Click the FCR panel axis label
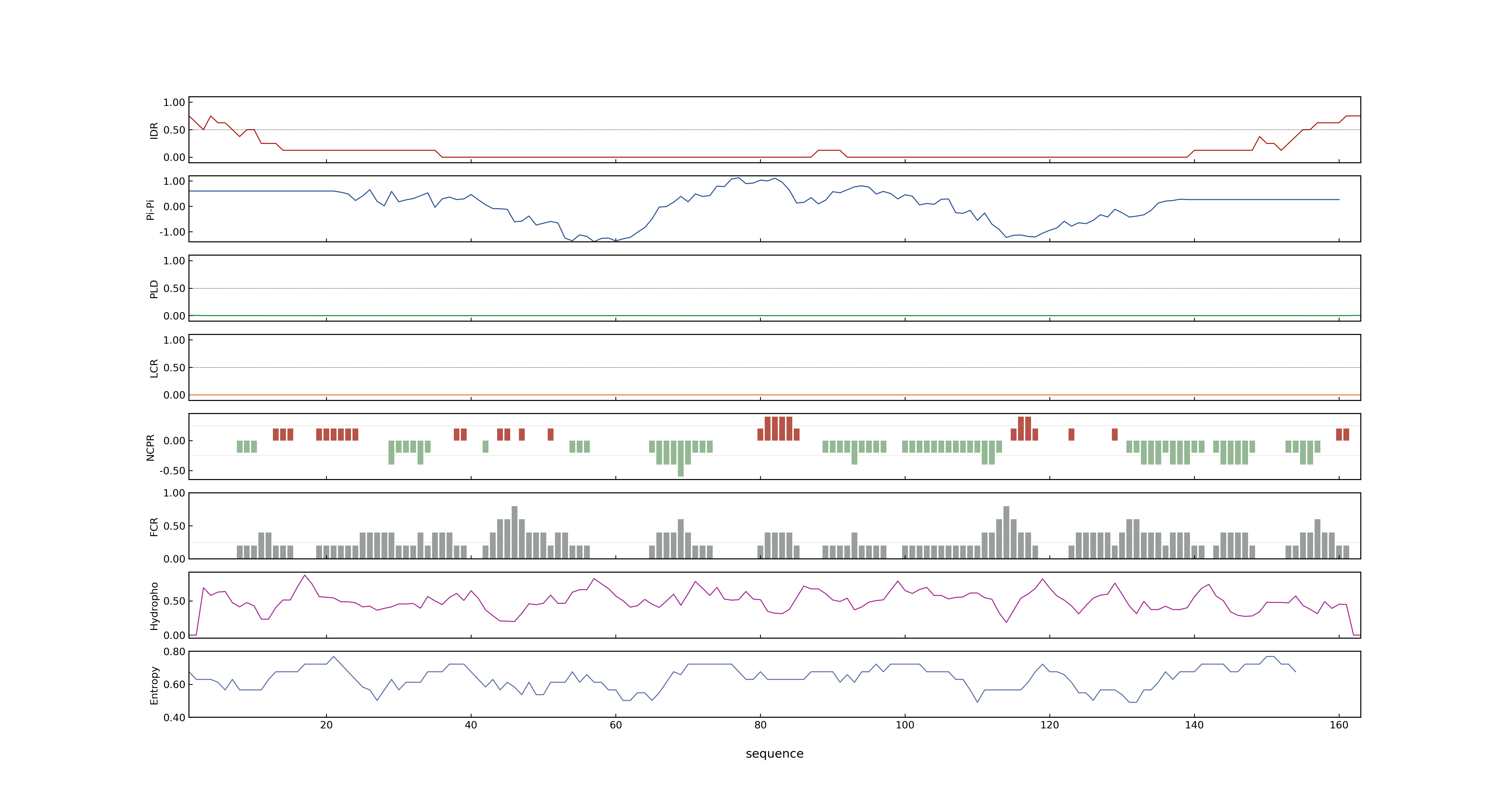Viewport: 1512px width, 806px height. click(x=154, y=527)
